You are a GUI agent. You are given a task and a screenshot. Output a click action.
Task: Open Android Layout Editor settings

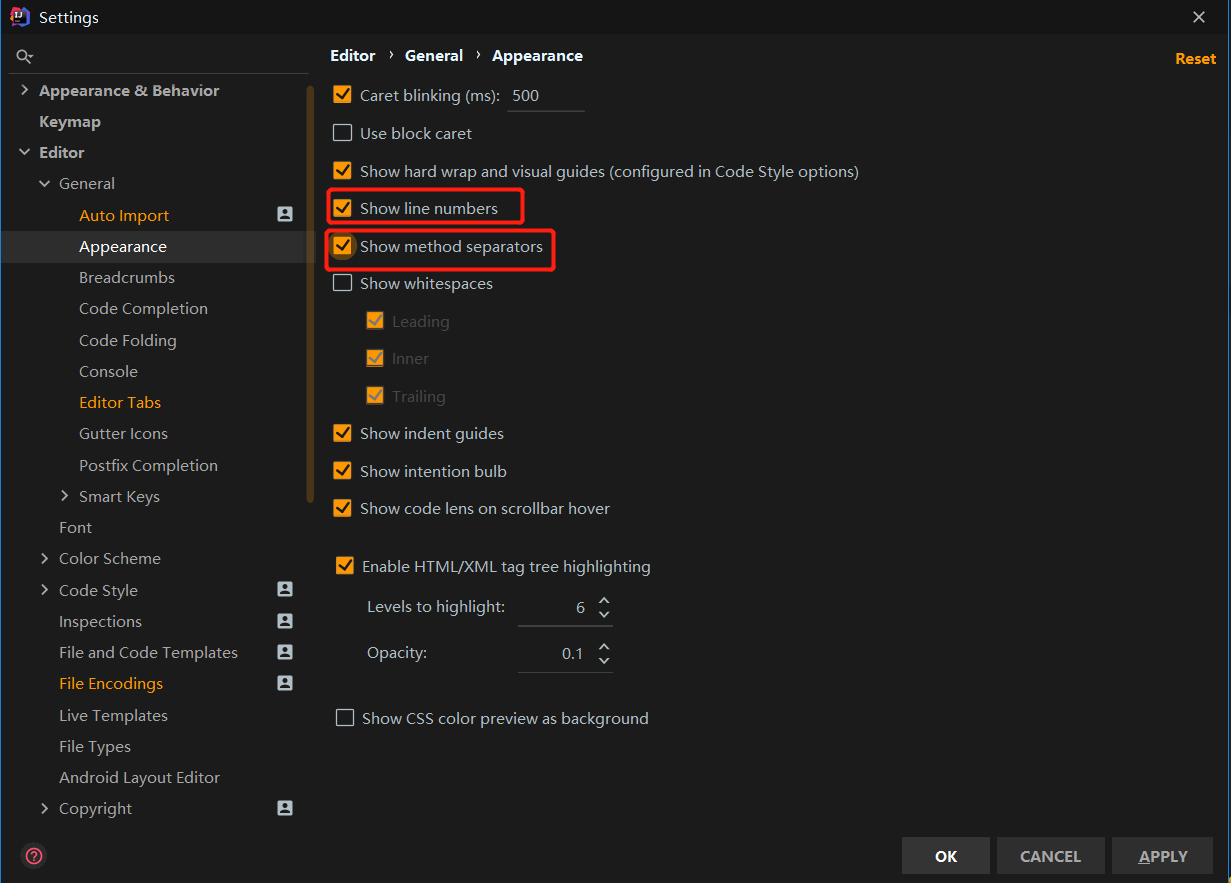click(x=139, y=777)
